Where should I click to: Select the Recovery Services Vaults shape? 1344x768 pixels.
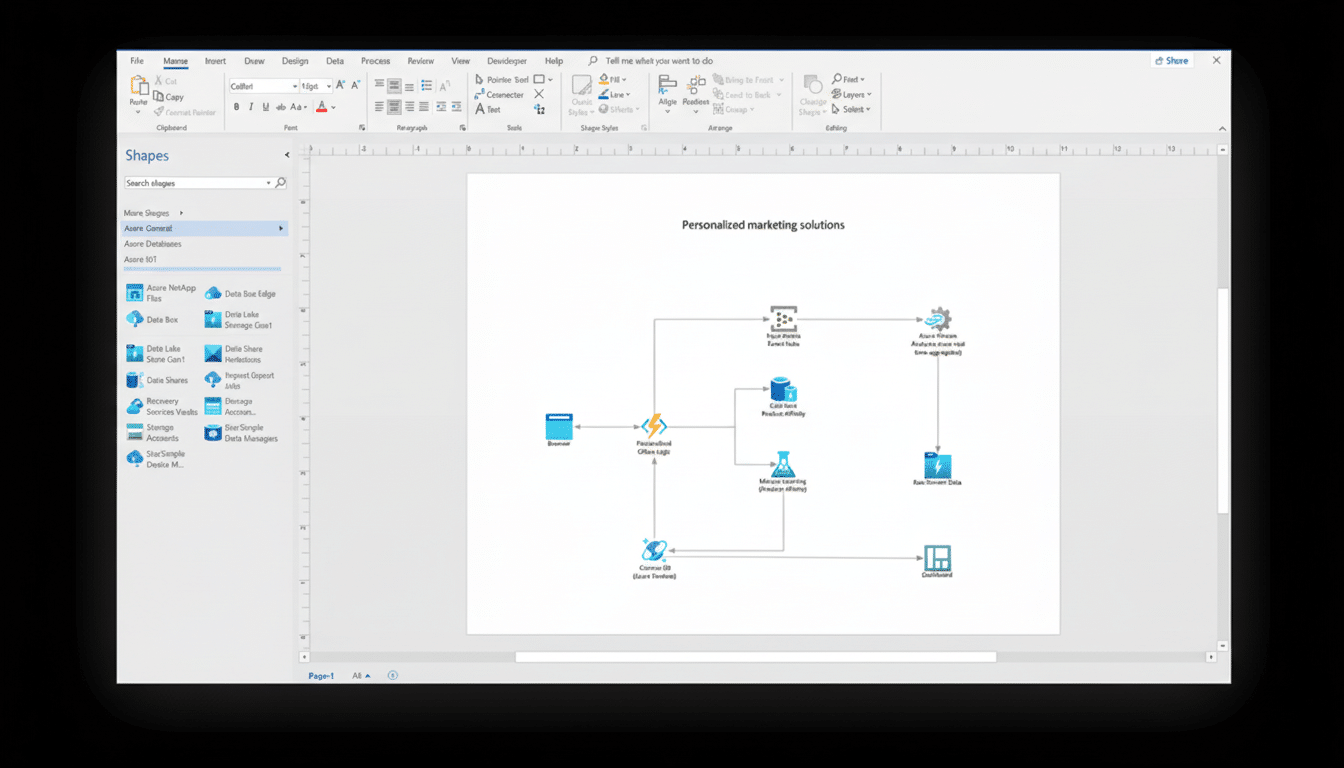tap(161, 406)
